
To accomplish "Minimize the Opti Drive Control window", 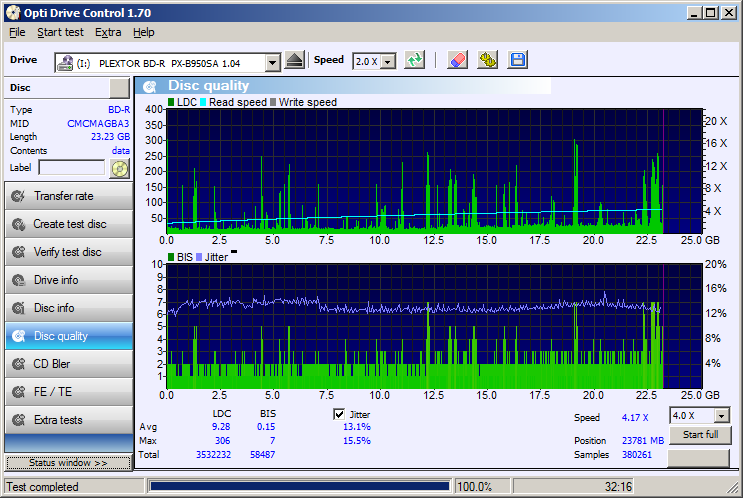I will pyautogui.click(x=695, y=13).
